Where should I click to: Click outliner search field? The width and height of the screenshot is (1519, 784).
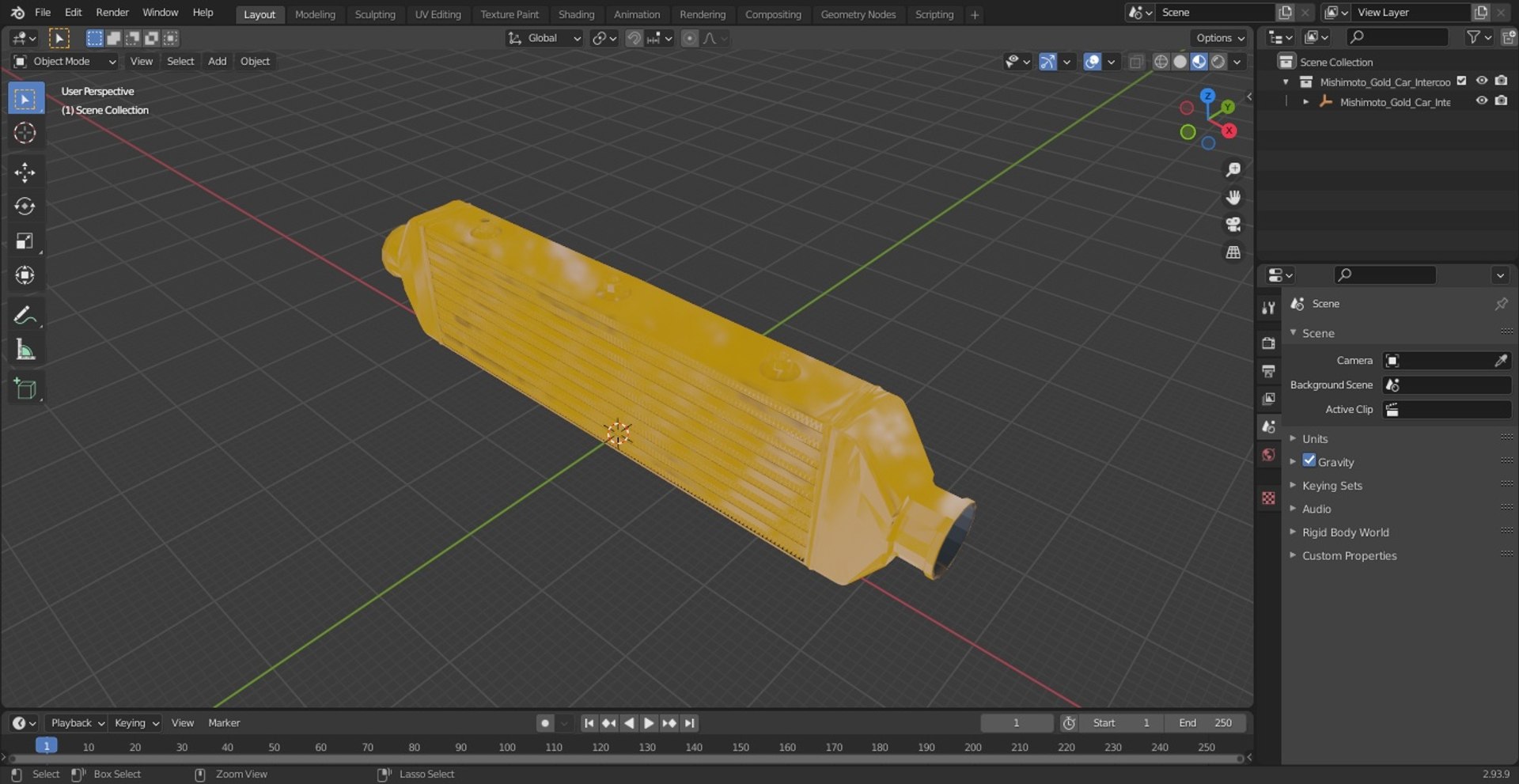(x=1397, y=37)
